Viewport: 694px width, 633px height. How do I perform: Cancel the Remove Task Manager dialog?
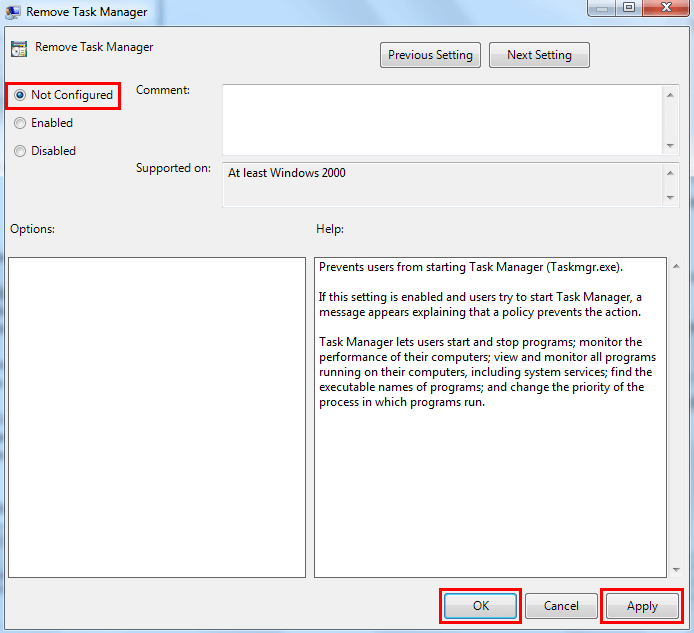point(561,606)
